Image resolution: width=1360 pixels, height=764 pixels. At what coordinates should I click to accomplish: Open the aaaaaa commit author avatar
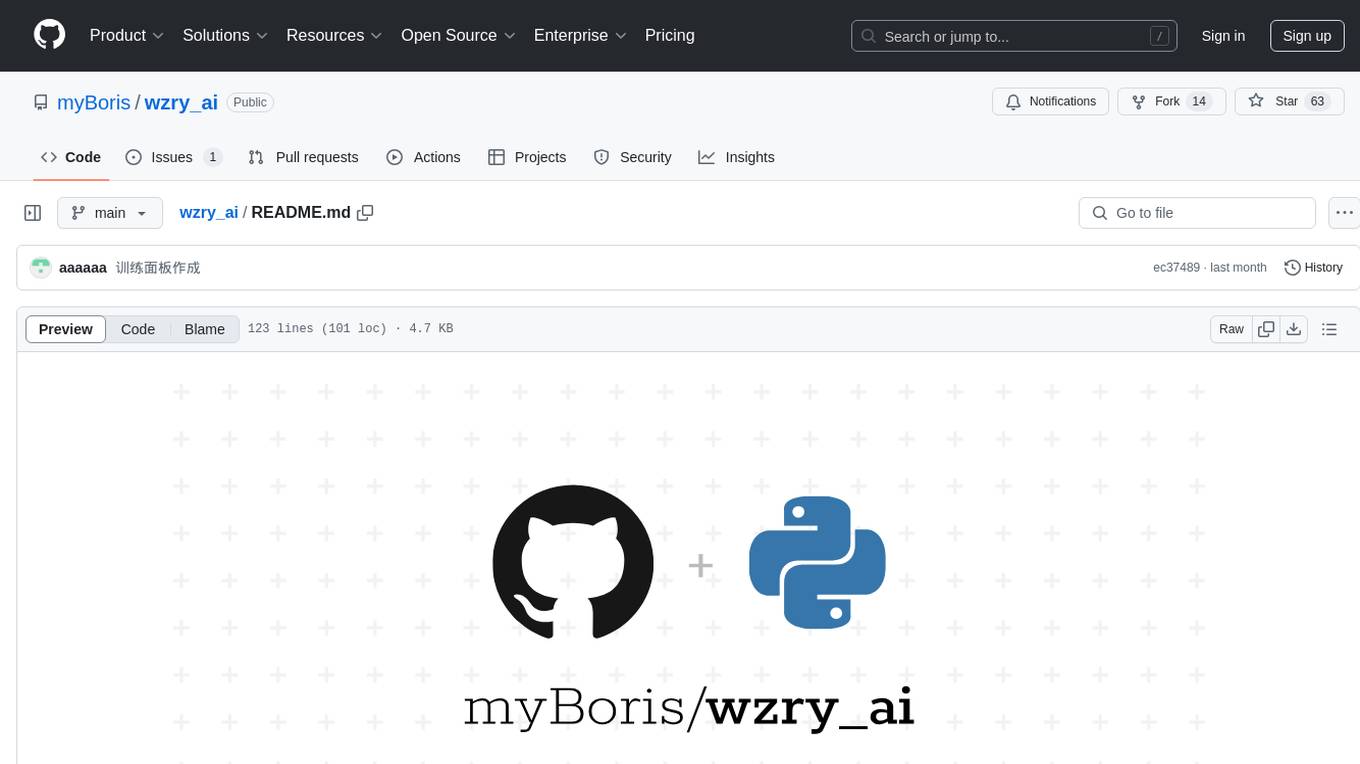tap(41, 267)
